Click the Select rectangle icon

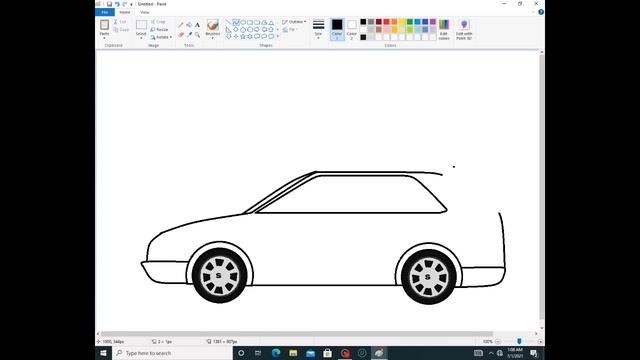[141, 24]
